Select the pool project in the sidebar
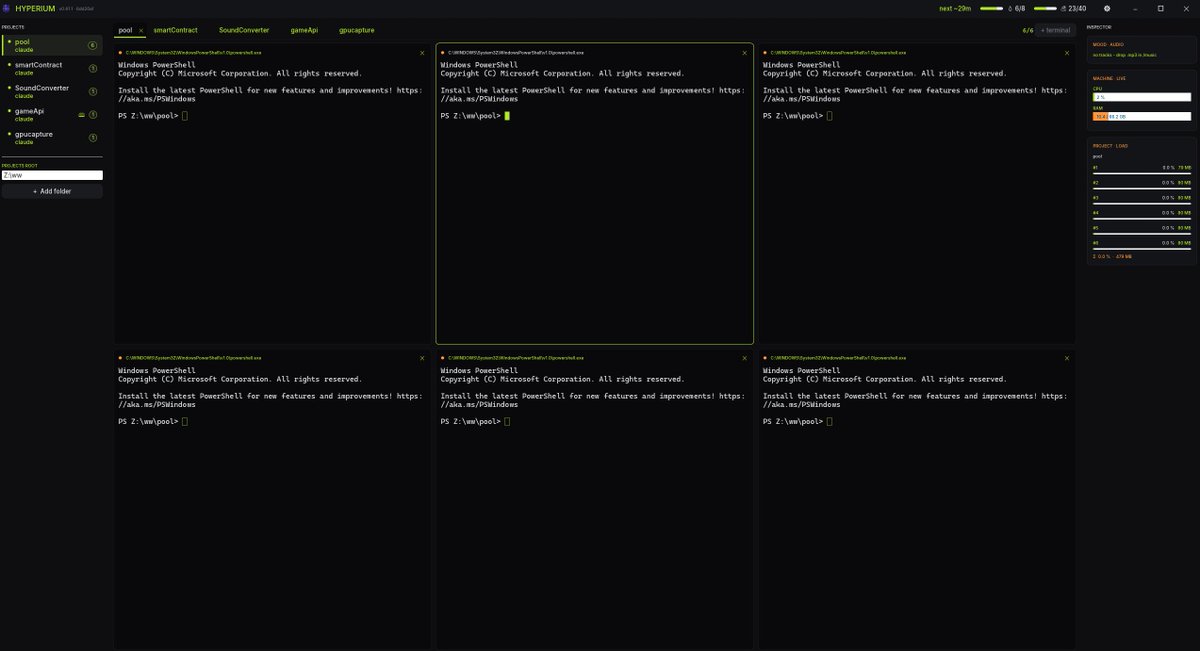 coord(52,45)
